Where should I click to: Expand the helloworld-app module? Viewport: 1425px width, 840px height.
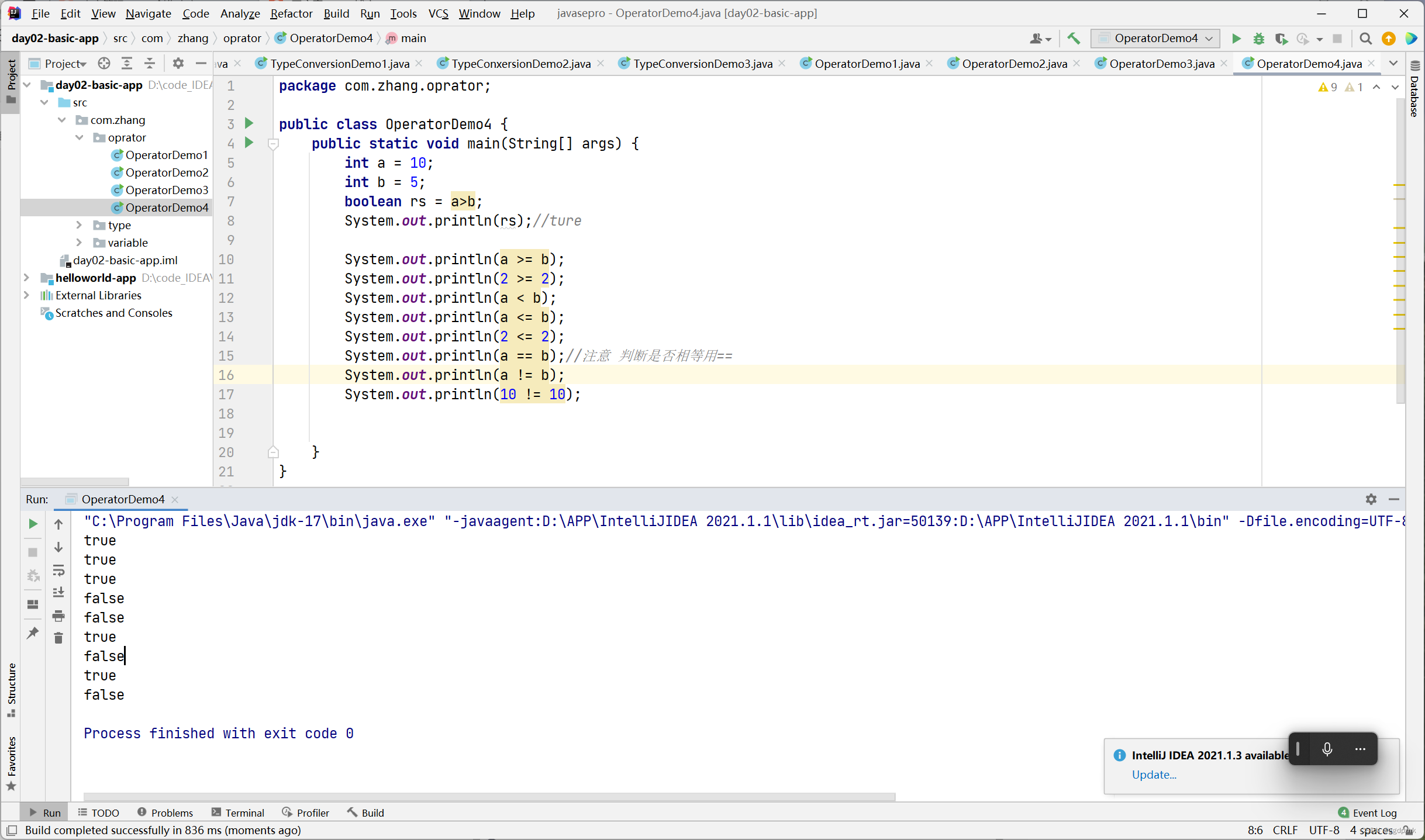point(27,278)
